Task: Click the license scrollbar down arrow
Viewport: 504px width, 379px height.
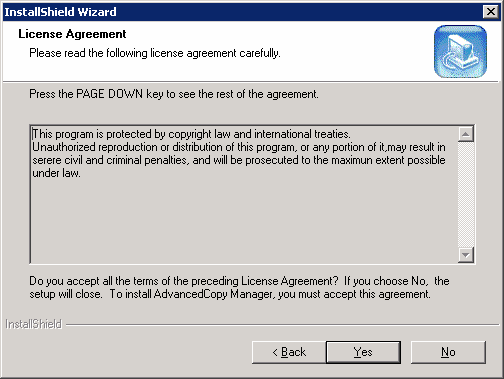Action: pyautogui.click(x=466, y=255)
